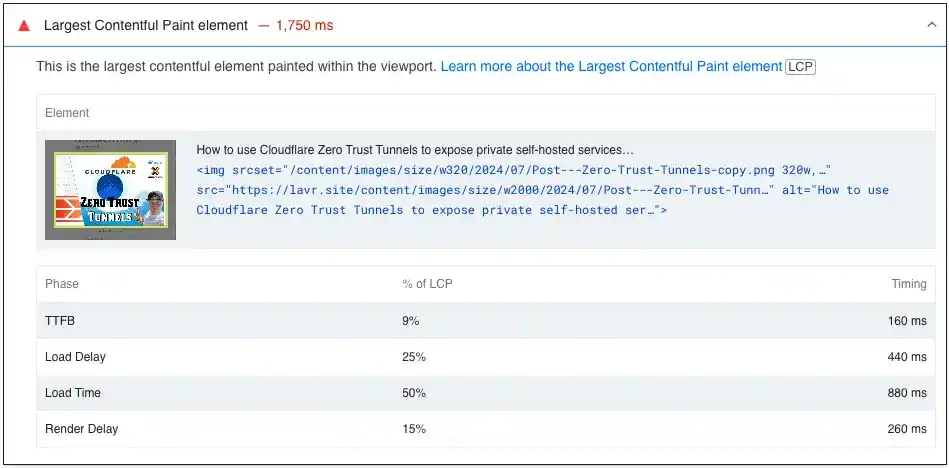Screen dimensions: 949x468
Task: Click the red warning triangle icon
Action: tap(24, 25)
